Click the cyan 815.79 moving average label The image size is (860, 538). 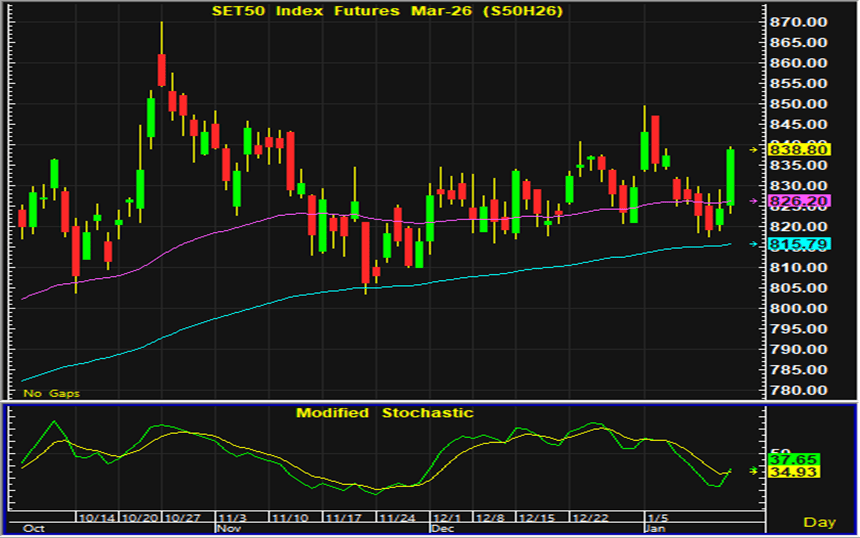click(798, 244)
